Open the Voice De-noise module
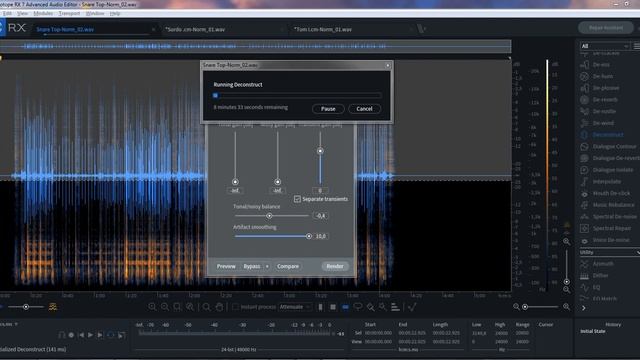The height and width of the screenshot is (360, 640). (611, 240)
